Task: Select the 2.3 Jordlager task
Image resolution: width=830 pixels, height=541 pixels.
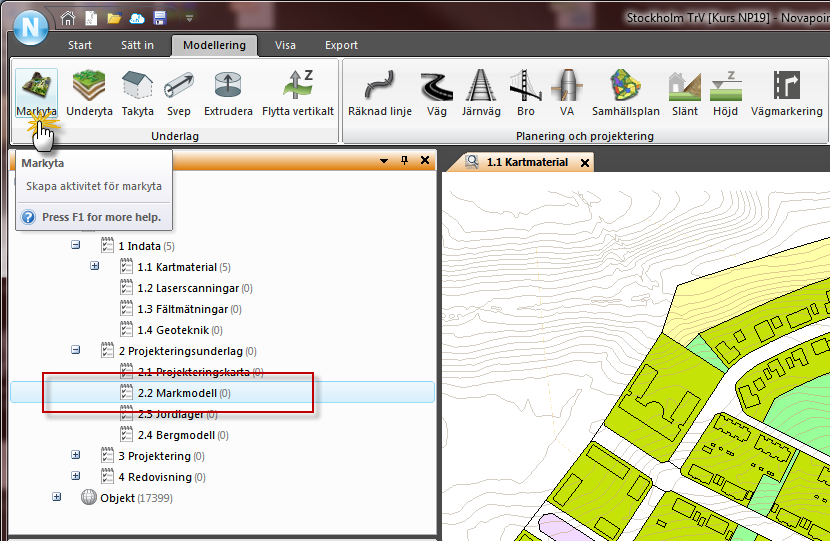Action: 177,414
